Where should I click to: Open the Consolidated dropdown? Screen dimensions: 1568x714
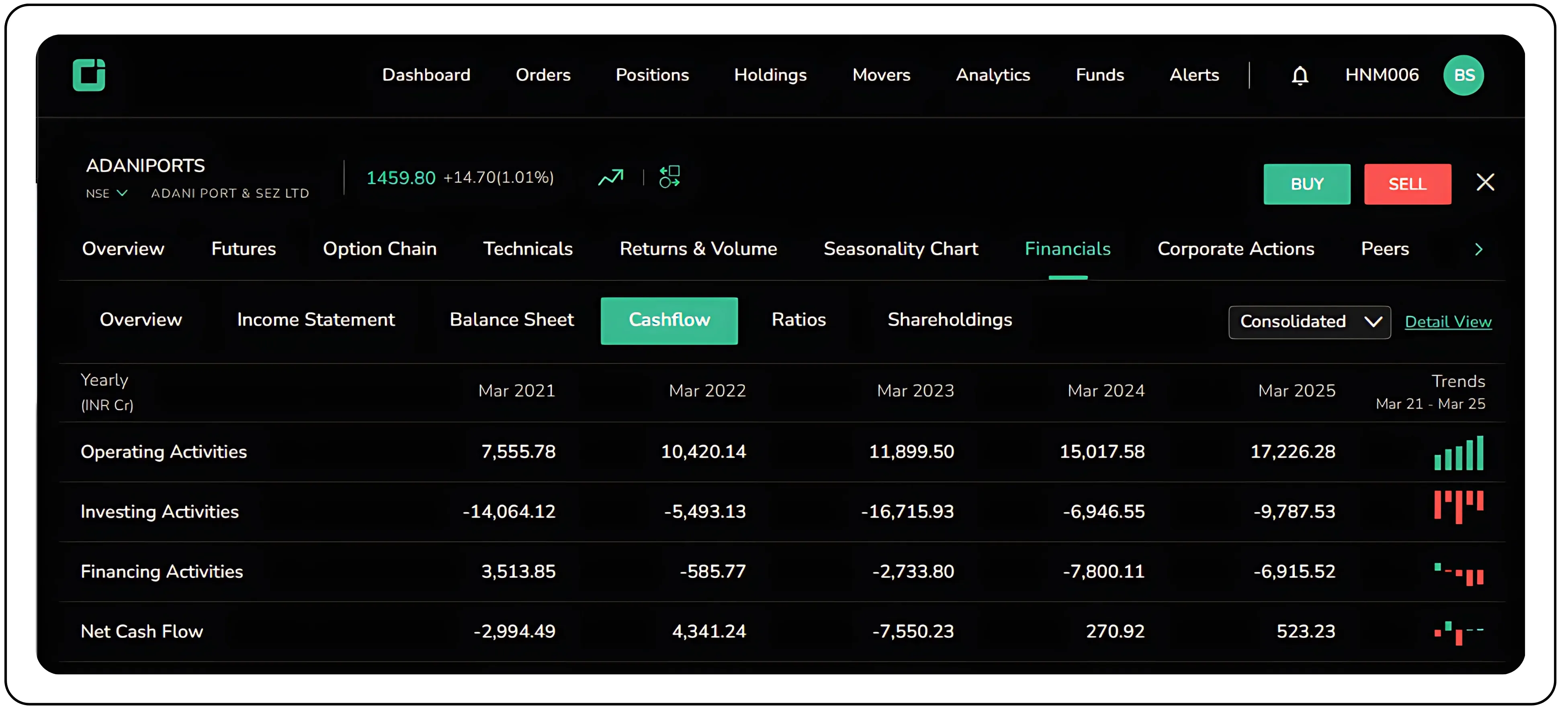point(1309,322)
